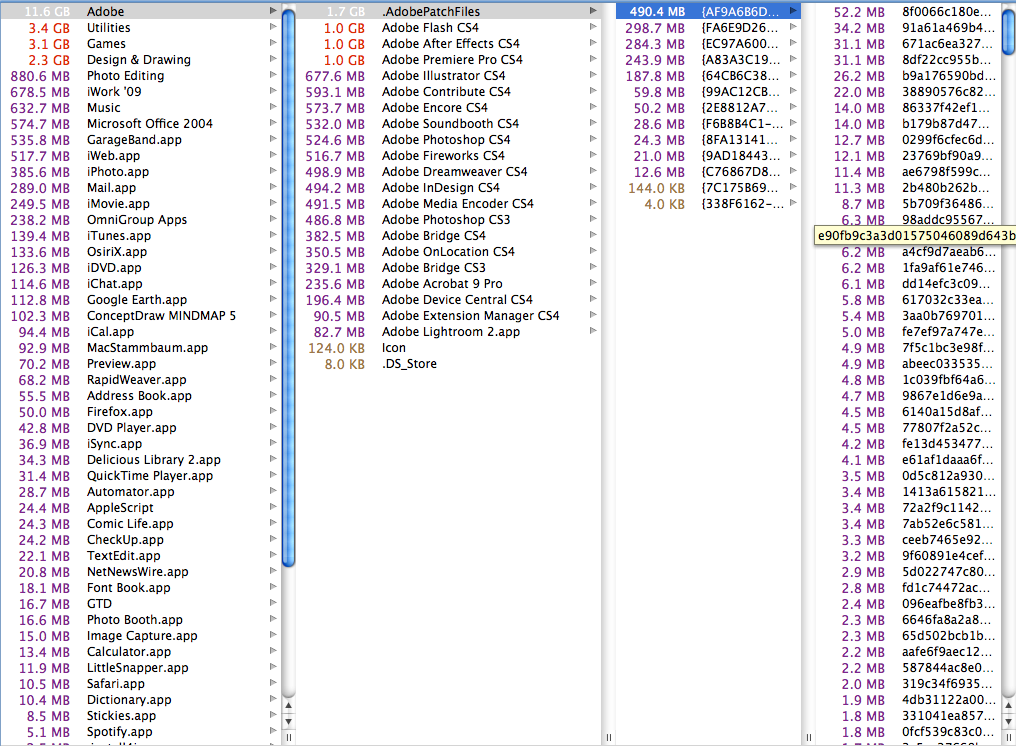Expand Adobe Lightroom 2.app arrow

[593, 331]
